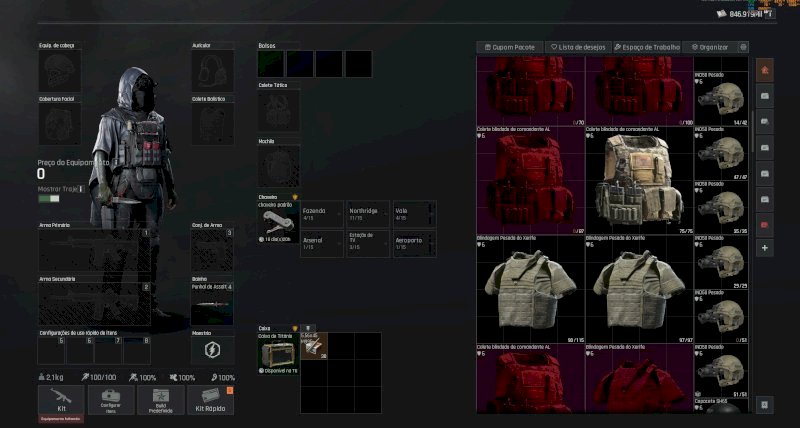Click the Arma Secundária slot
This screenshot has width=800, height=428.
94,304
